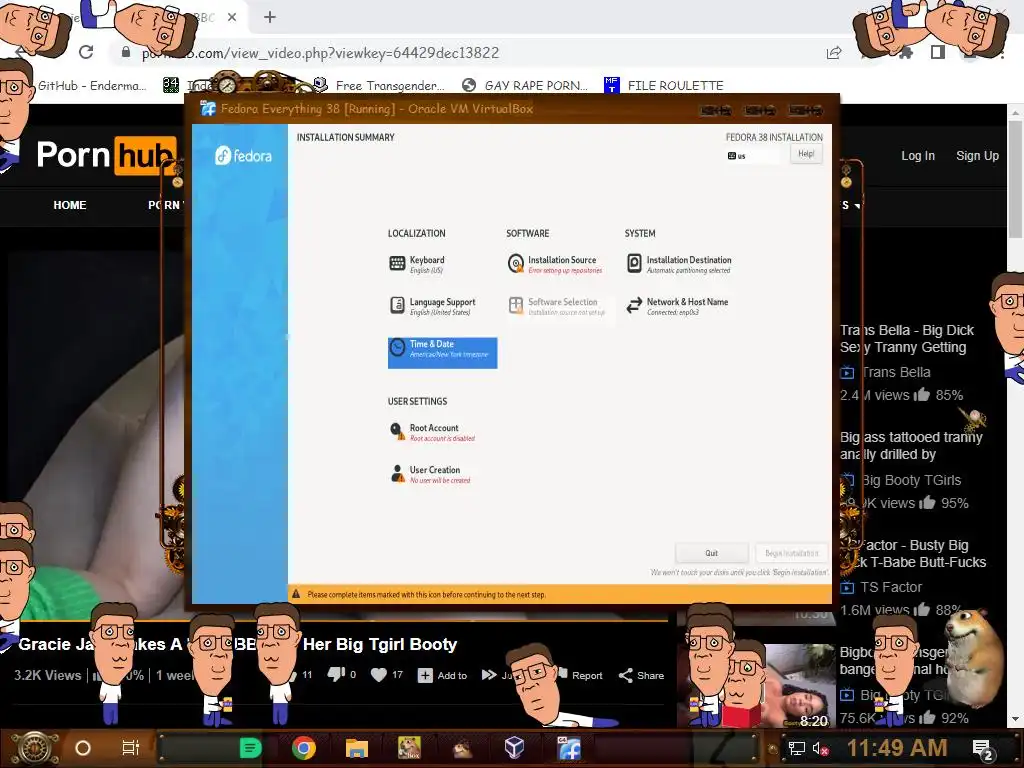This screenshot has height=768, width=1024.
Task: Click Sign Up on the website
Action: (x=977, y=156)
